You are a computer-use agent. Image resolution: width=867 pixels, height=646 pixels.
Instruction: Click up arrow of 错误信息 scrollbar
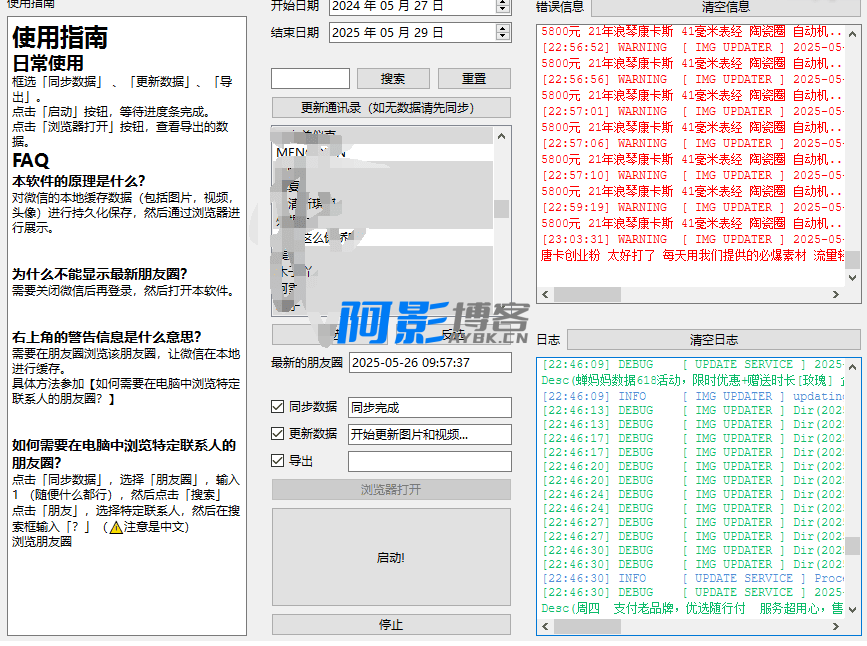coord(852,34)
